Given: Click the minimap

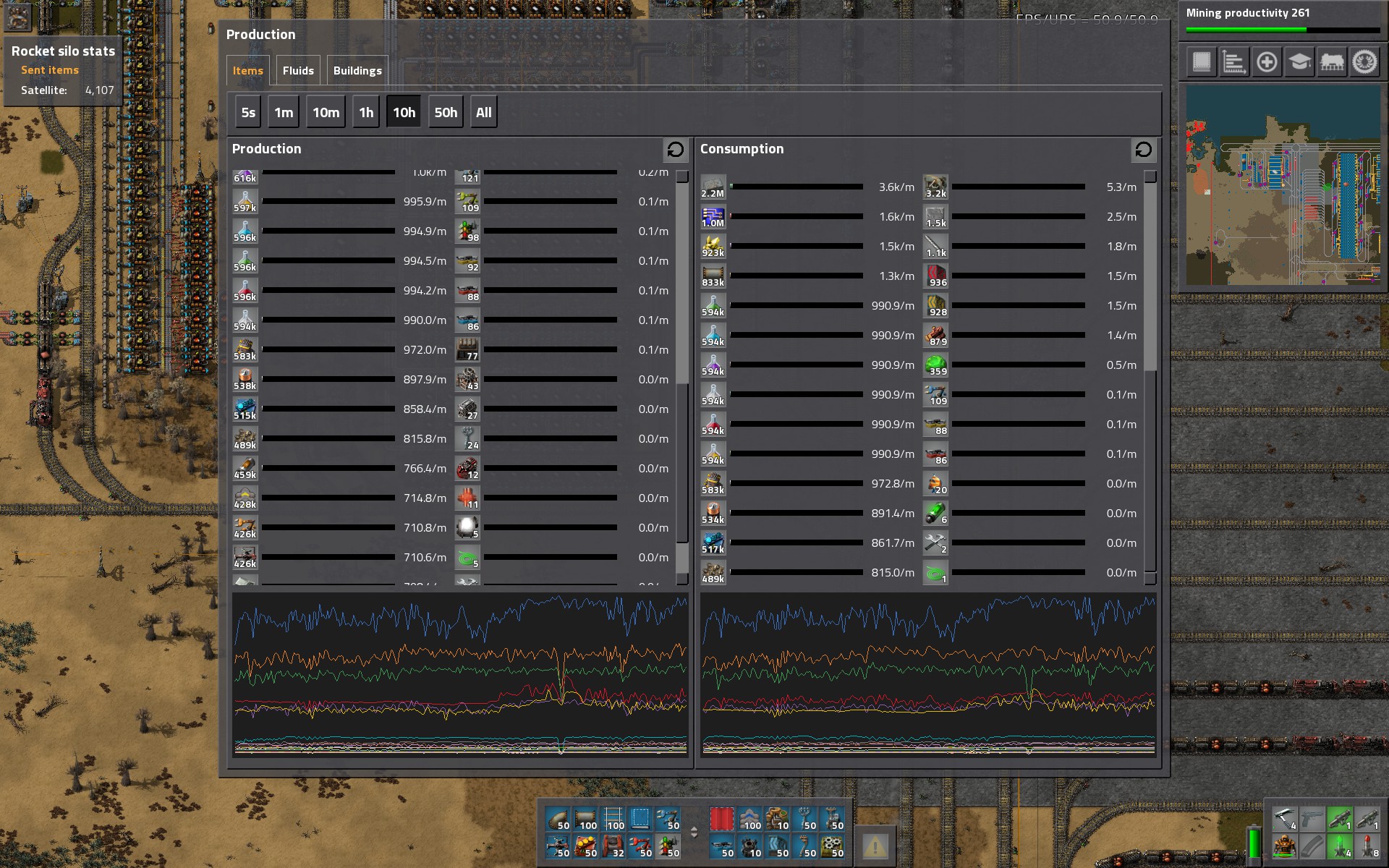Looking at the screenshot, I should pyautogui.click(x=1283, y=185).
